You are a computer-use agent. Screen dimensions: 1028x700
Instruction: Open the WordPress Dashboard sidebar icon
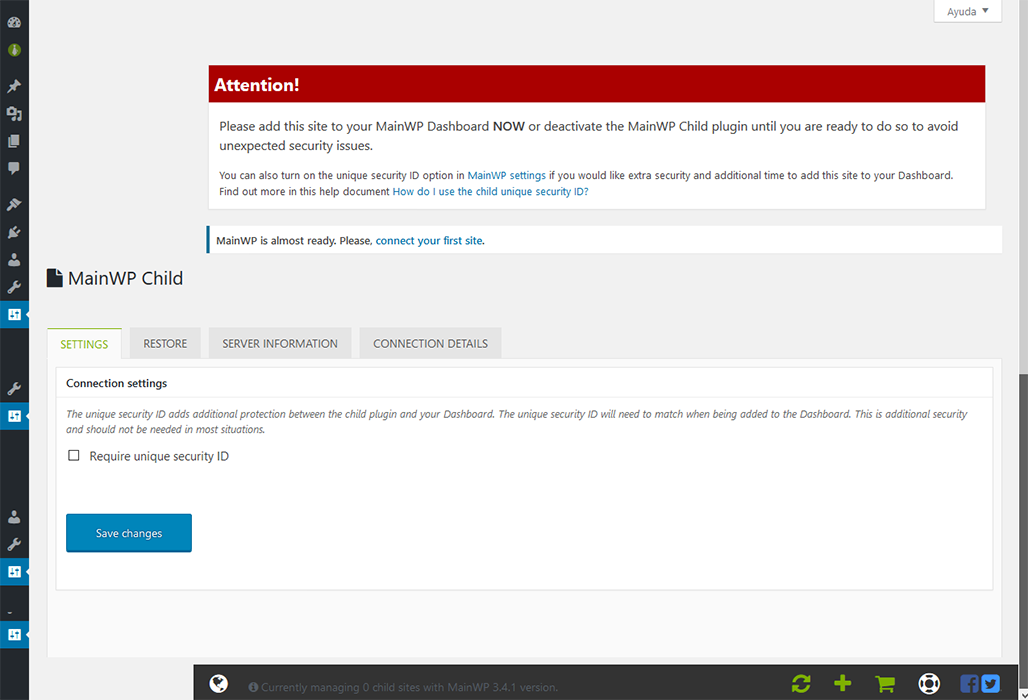(14, 22)
